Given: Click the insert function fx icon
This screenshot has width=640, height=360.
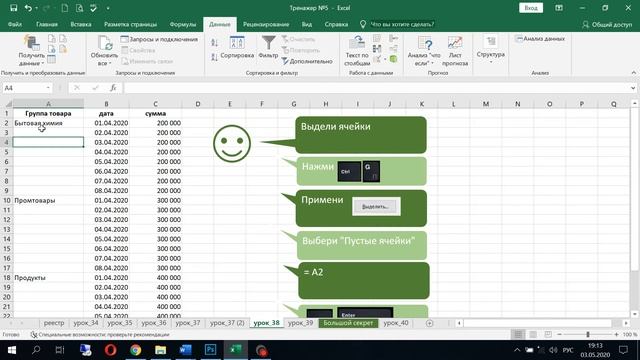Looking at the screenshot, I should point(113,88).
